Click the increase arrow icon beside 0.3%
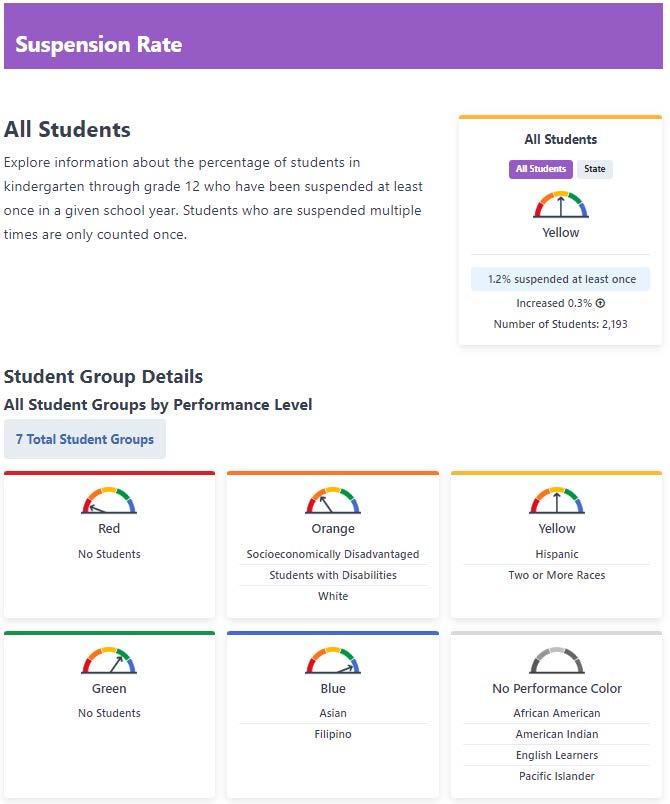 click(x=600, y=303)
